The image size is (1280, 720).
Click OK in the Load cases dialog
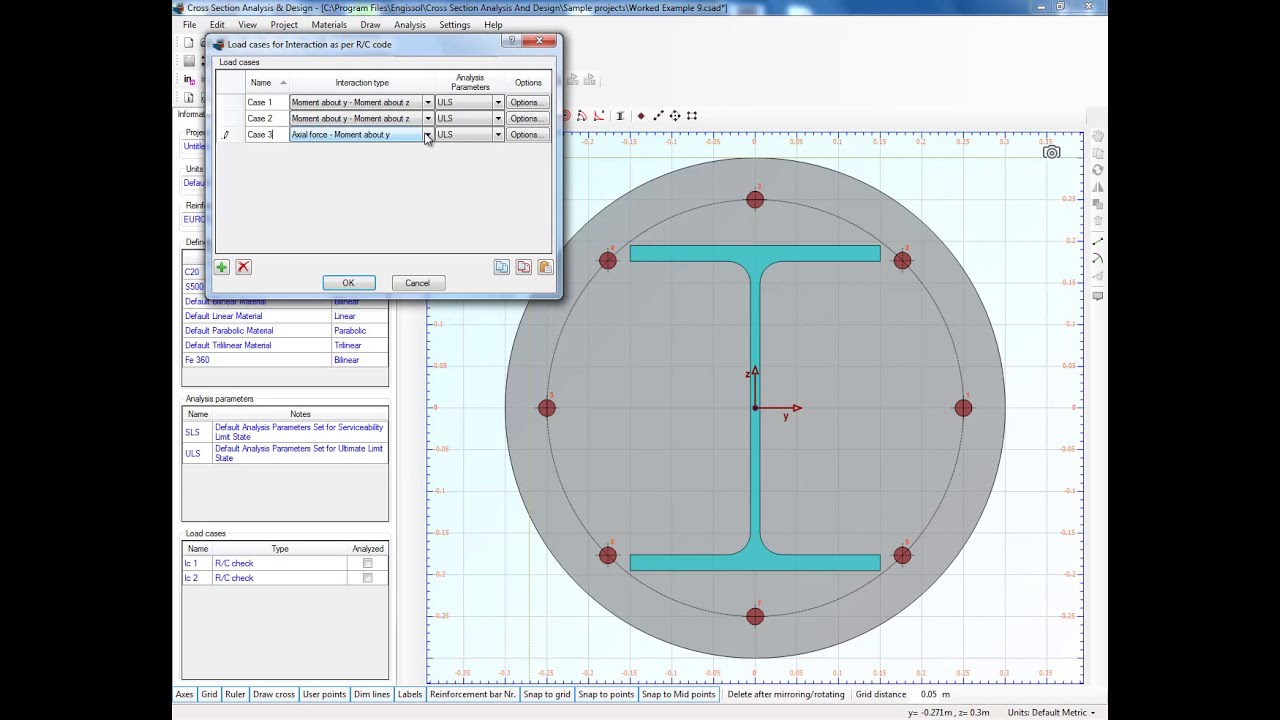coord(348,283)
